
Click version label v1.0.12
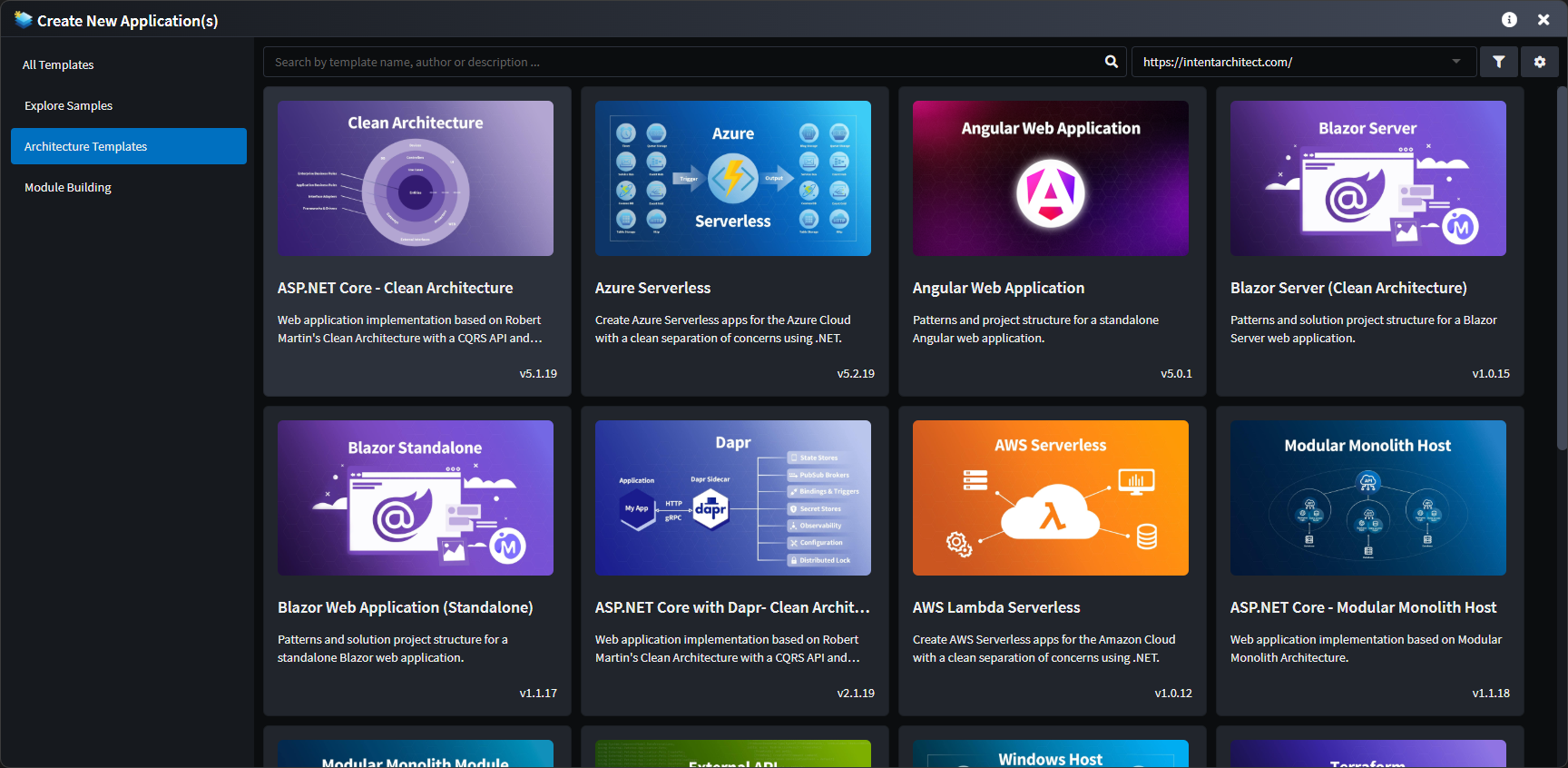[x=1173, y=693]
